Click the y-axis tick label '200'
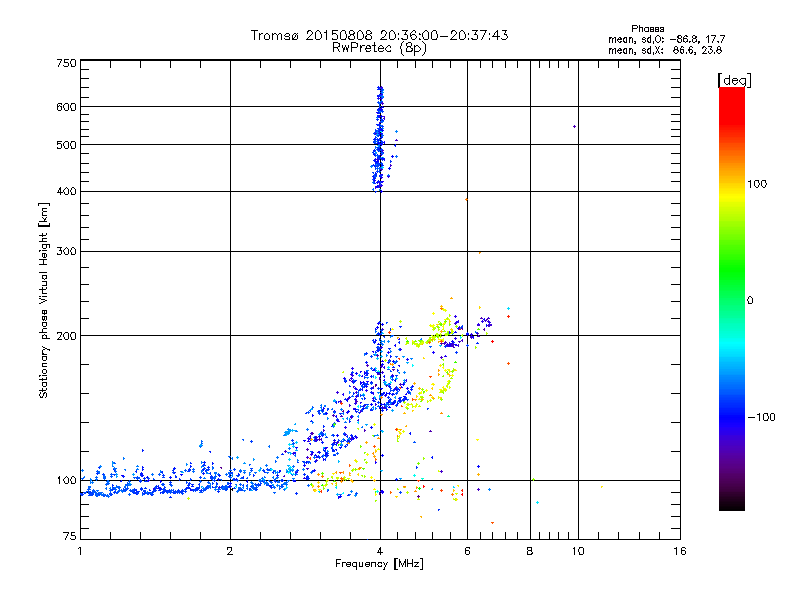 tap(66, 336)
